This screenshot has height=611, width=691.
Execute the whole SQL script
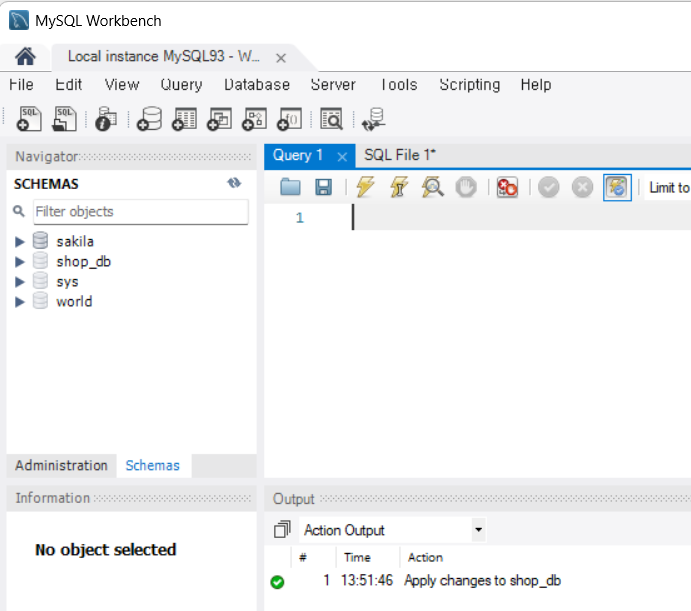pos(365,187)
